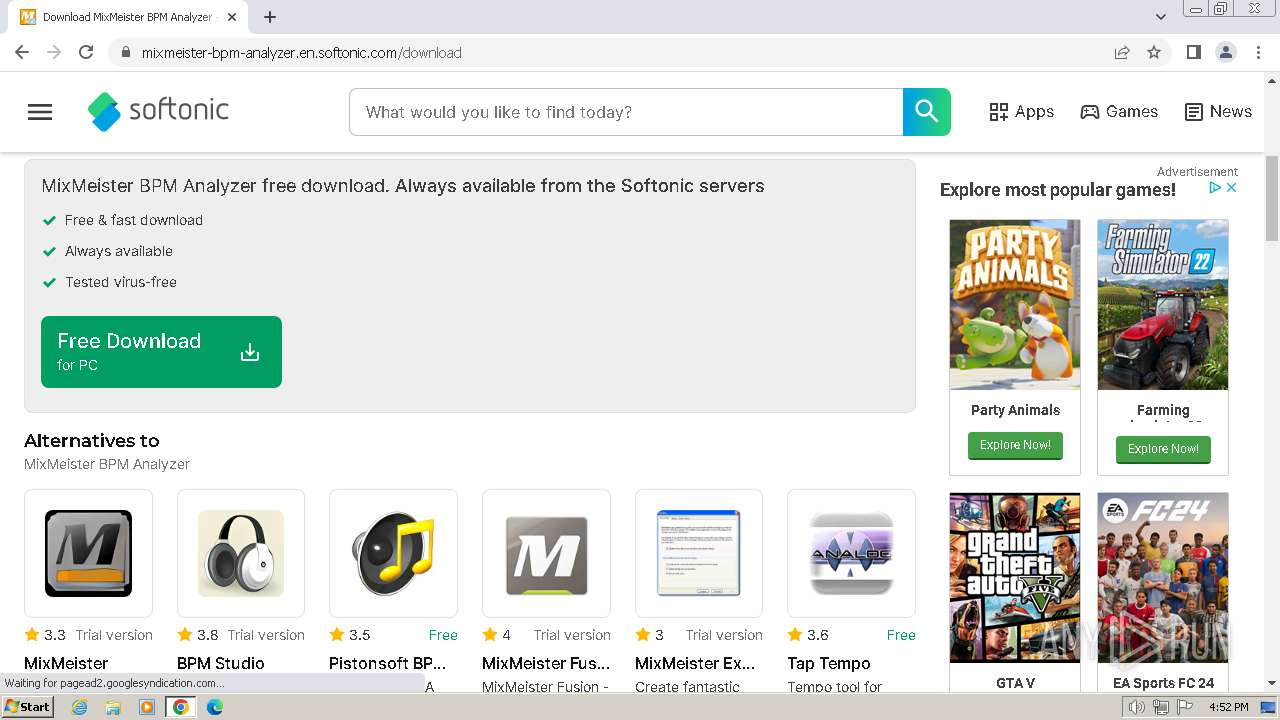
Task: Bookmark the page with the star icon
Action: click(x=1154, y=53)
